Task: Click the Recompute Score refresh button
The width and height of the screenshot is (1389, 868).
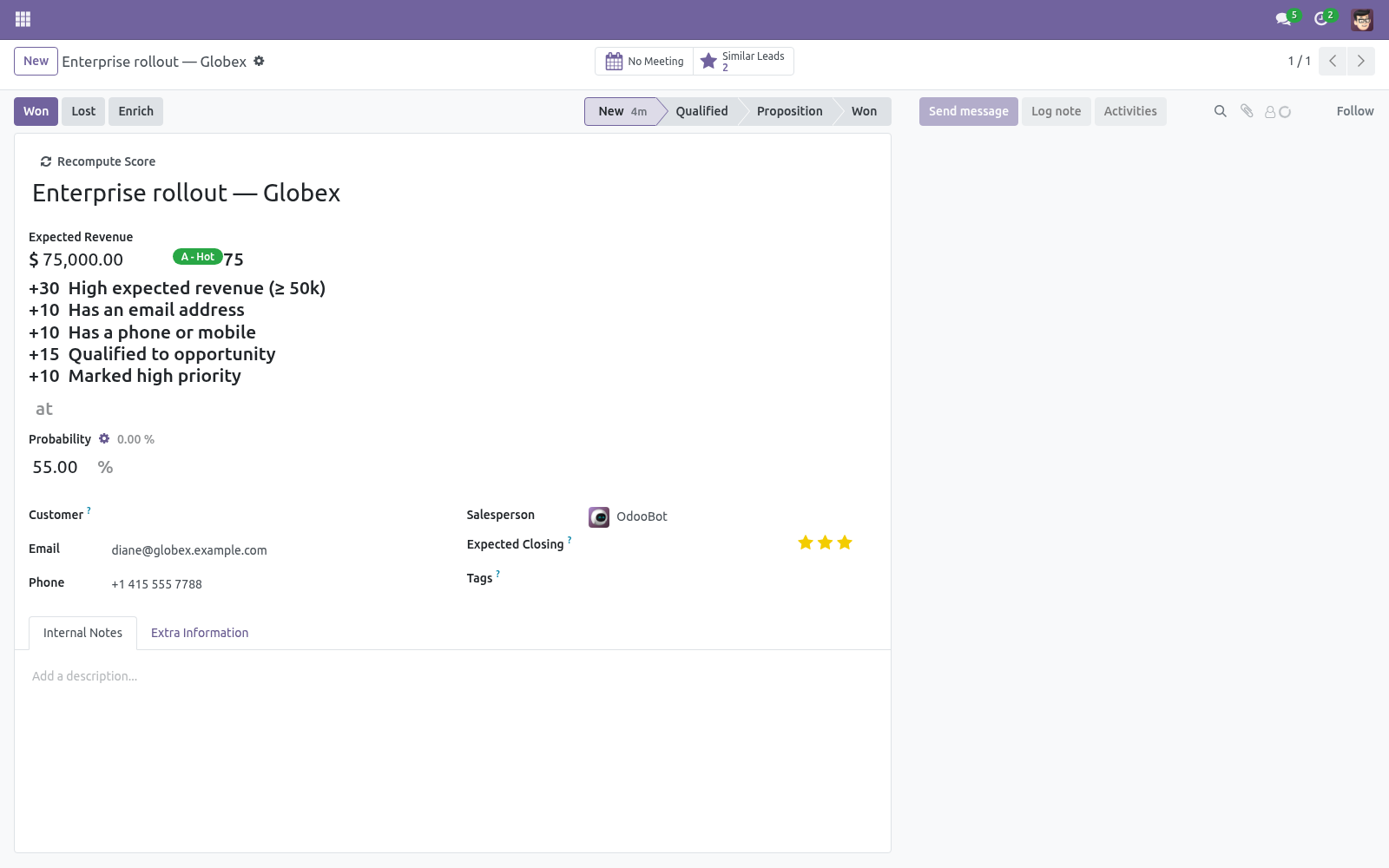Action: (x=98, y=161)
